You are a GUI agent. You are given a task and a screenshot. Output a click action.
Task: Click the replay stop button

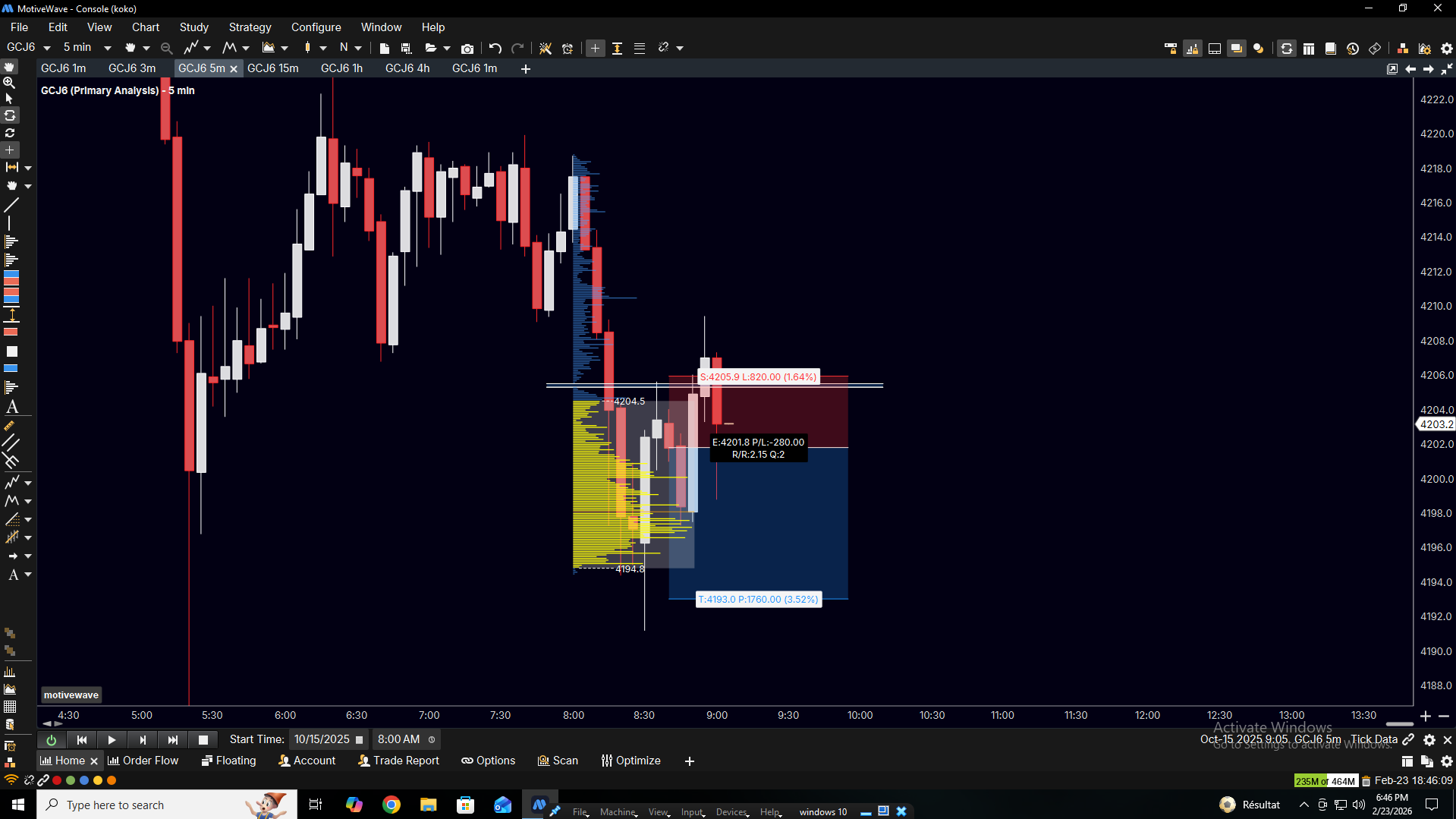tap(203, 739)
